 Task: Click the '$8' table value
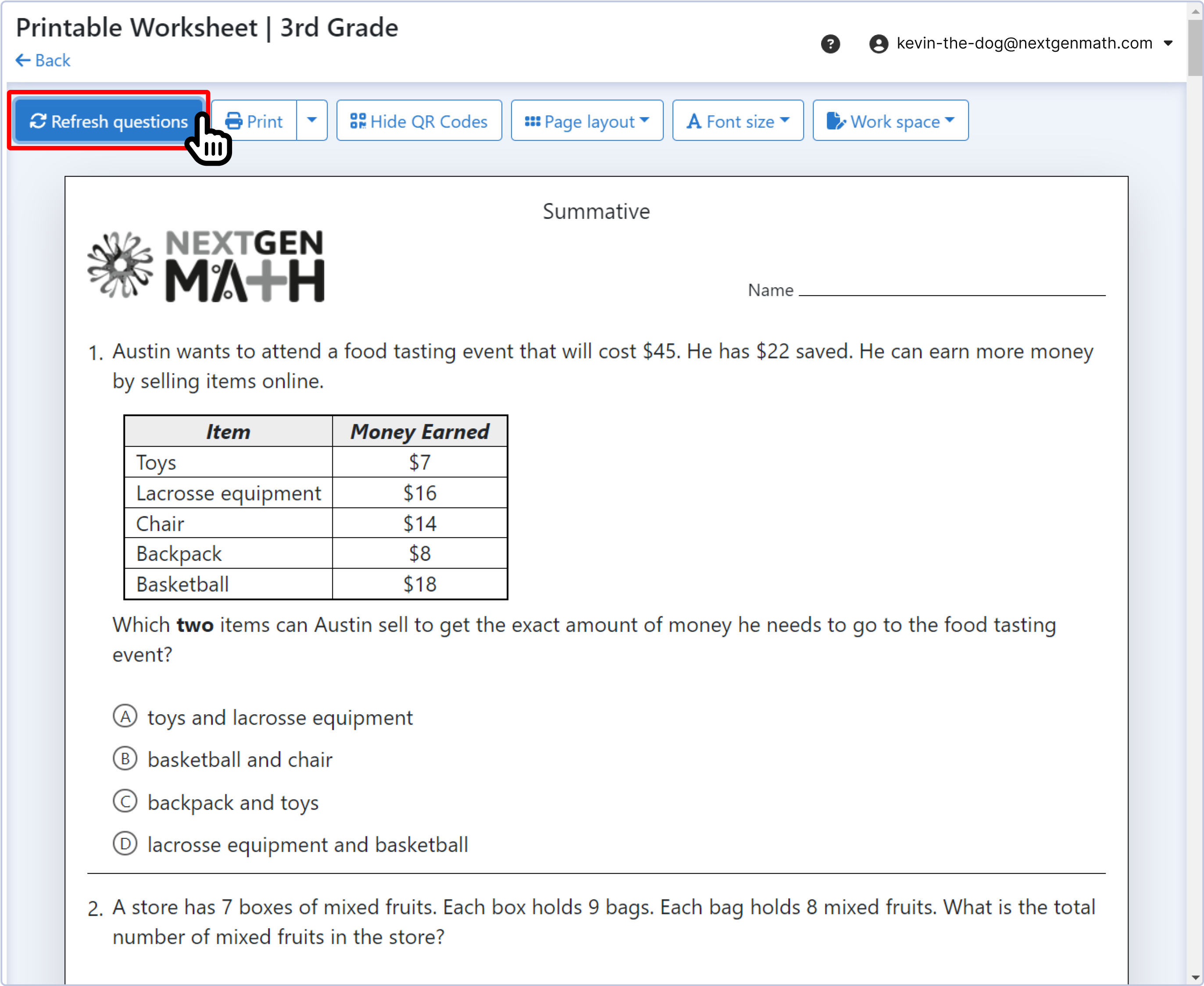click(420, 554)
